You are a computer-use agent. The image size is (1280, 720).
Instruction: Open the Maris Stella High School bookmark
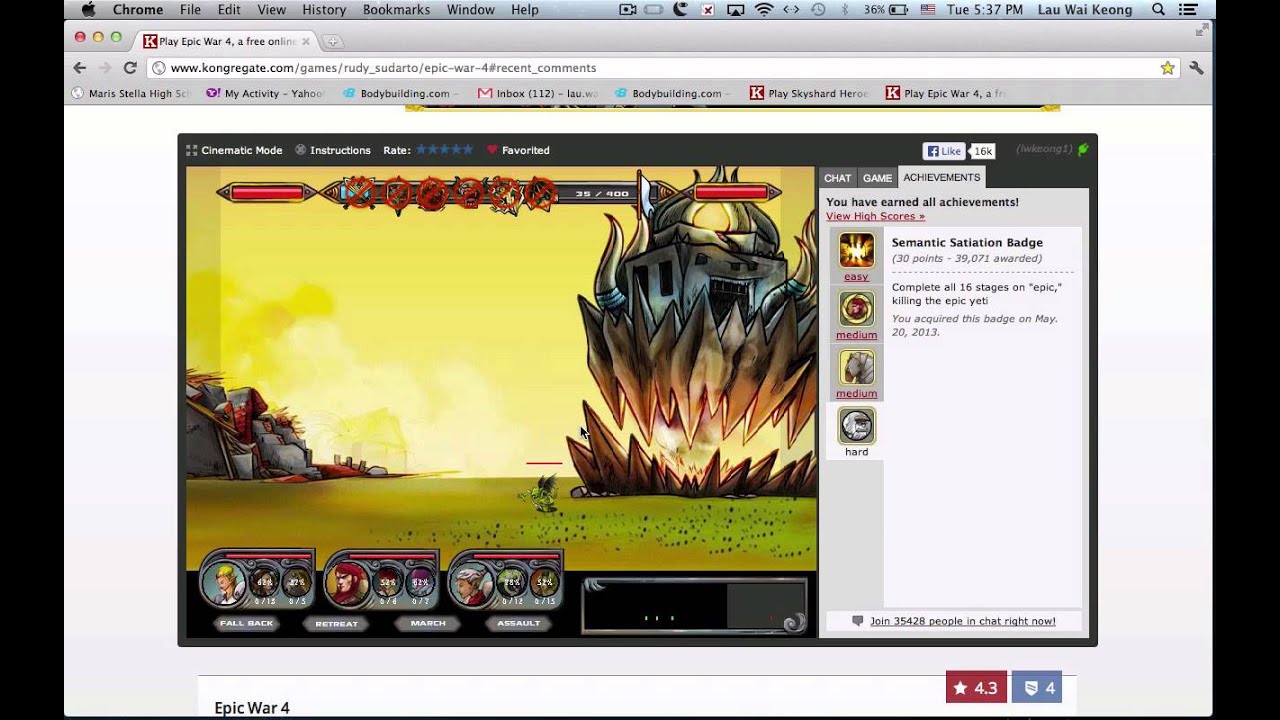[130, 93]
